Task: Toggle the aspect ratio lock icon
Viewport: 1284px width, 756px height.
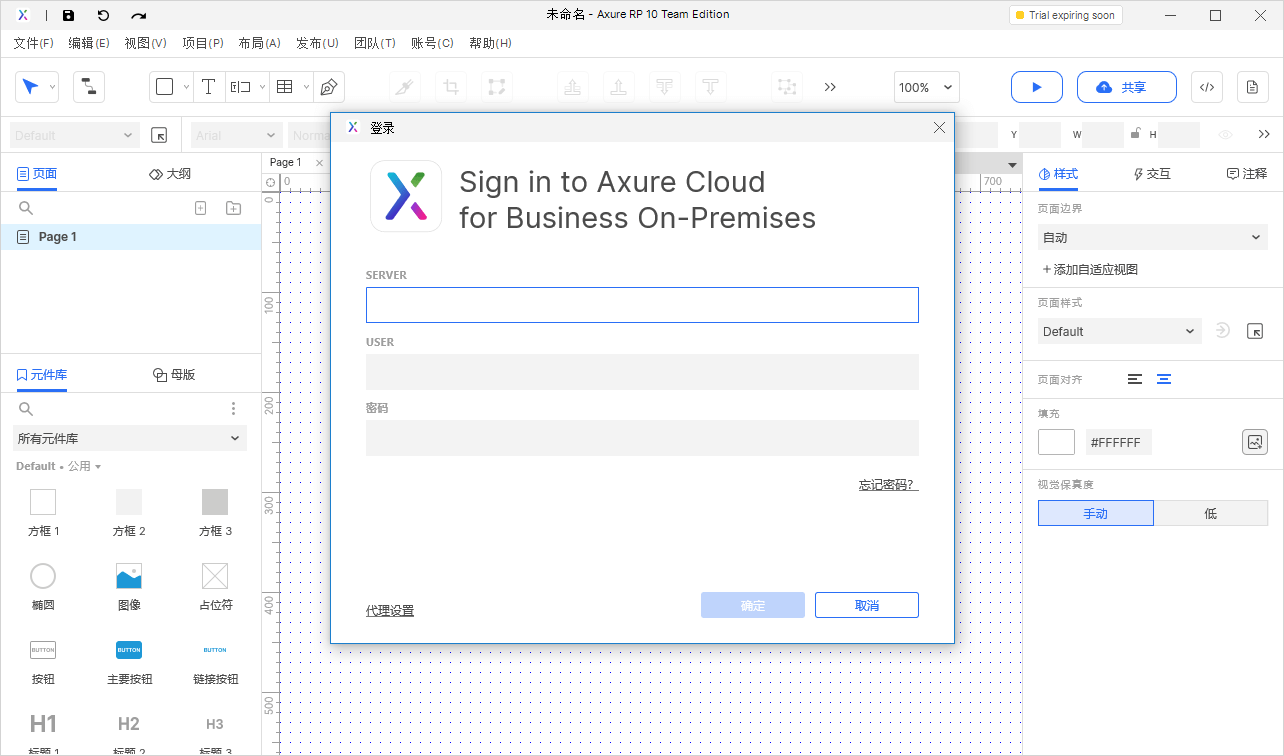Action: 1135,134
